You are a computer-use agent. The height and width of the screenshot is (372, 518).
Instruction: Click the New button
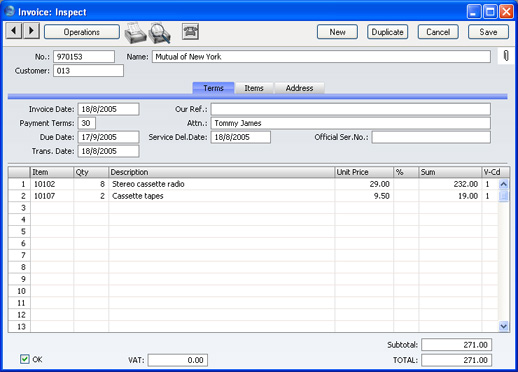pyautogui.click(x=337, y=32)
